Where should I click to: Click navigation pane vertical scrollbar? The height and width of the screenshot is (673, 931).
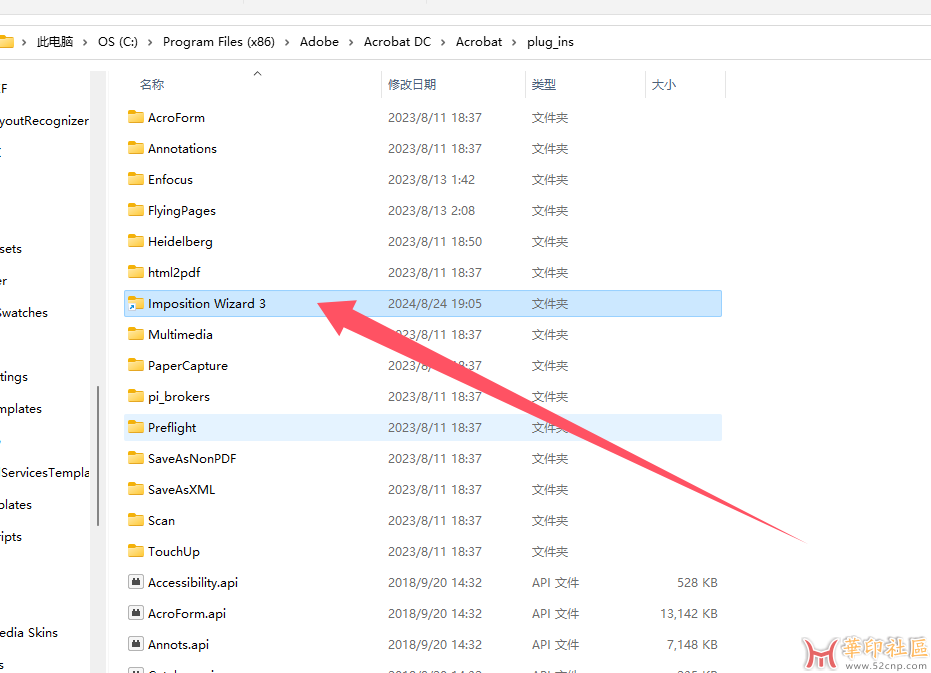click(98, 456)
